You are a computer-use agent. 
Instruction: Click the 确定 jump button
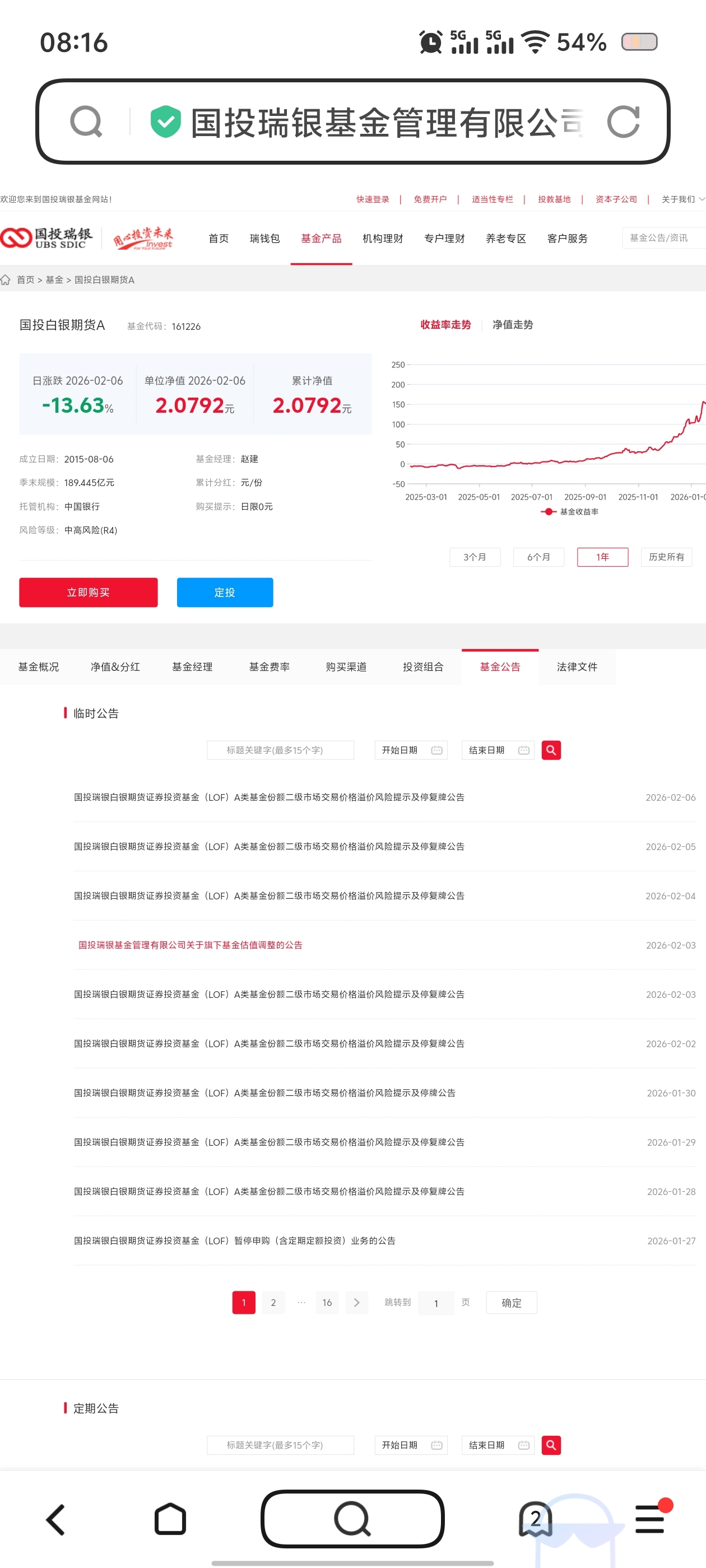[512, 1303]
